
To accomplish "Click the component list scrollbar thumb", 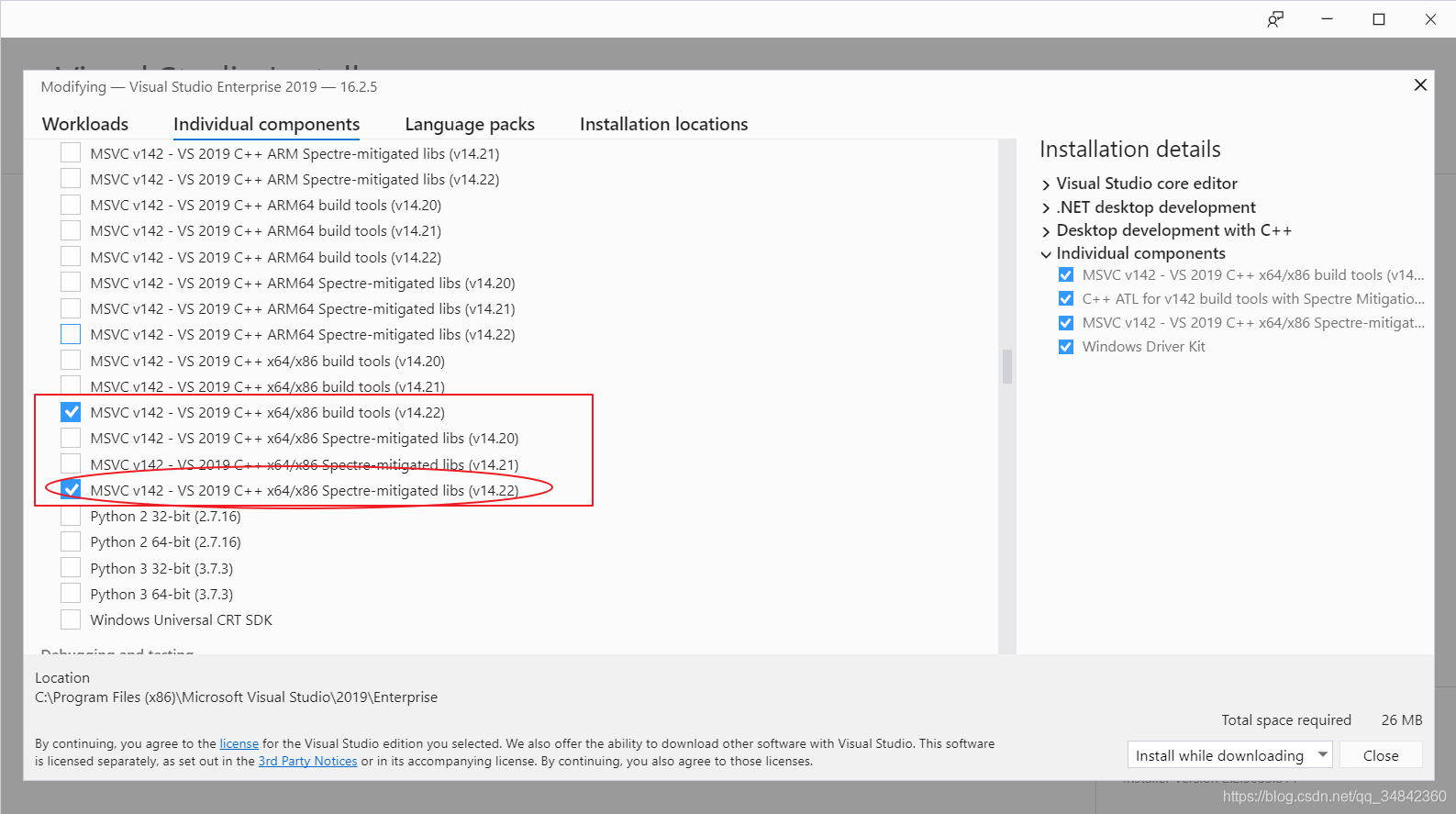I will point(1006,366).
